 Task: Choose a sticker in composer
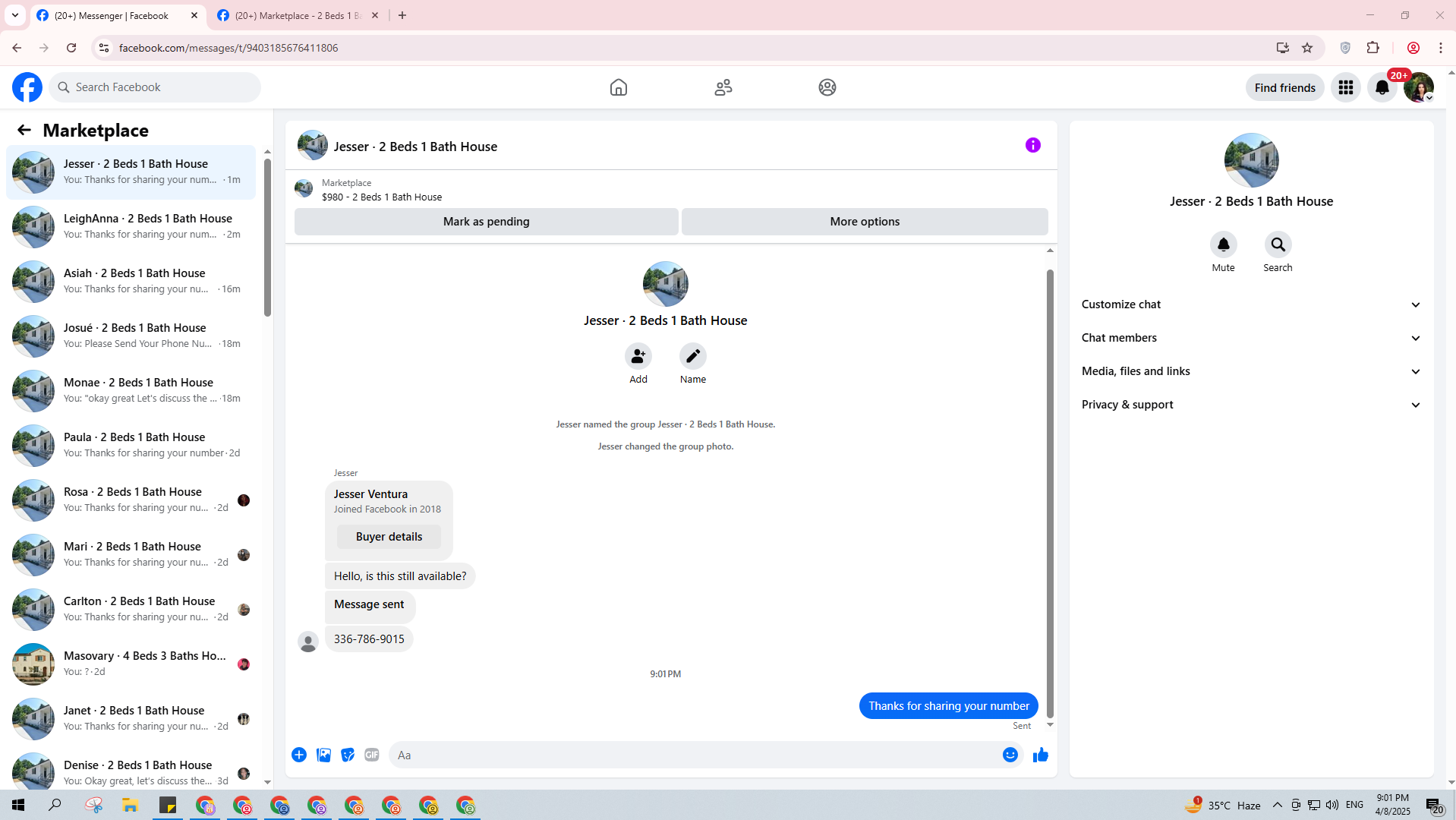tap(348, 755)
